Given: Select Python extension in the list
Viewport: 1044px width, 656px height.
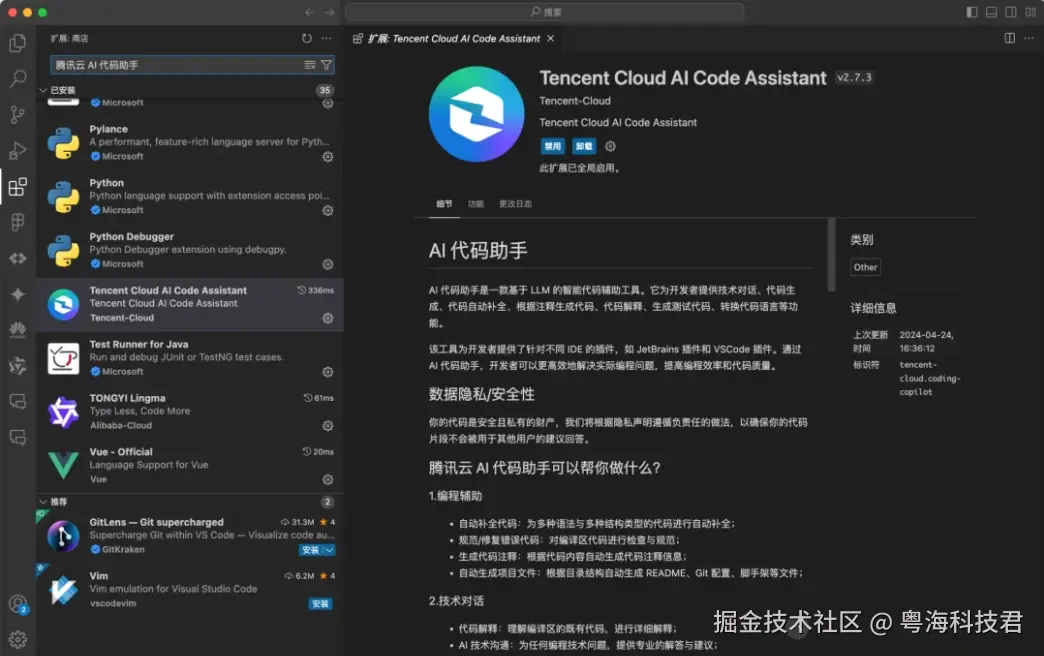Looking at the screenshot, I should 190,196.
